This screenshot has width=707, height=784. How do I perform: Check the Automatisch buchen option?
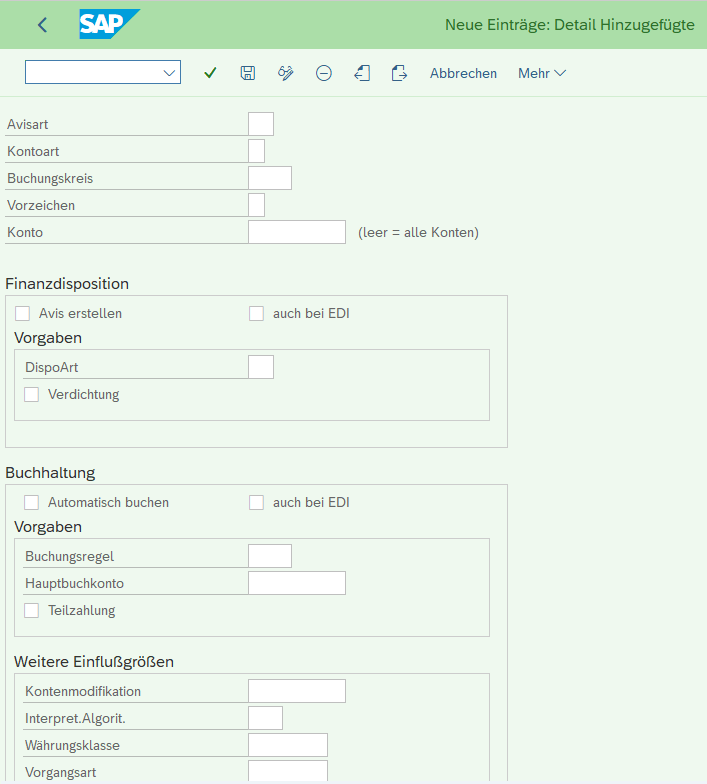pos(32,503)
